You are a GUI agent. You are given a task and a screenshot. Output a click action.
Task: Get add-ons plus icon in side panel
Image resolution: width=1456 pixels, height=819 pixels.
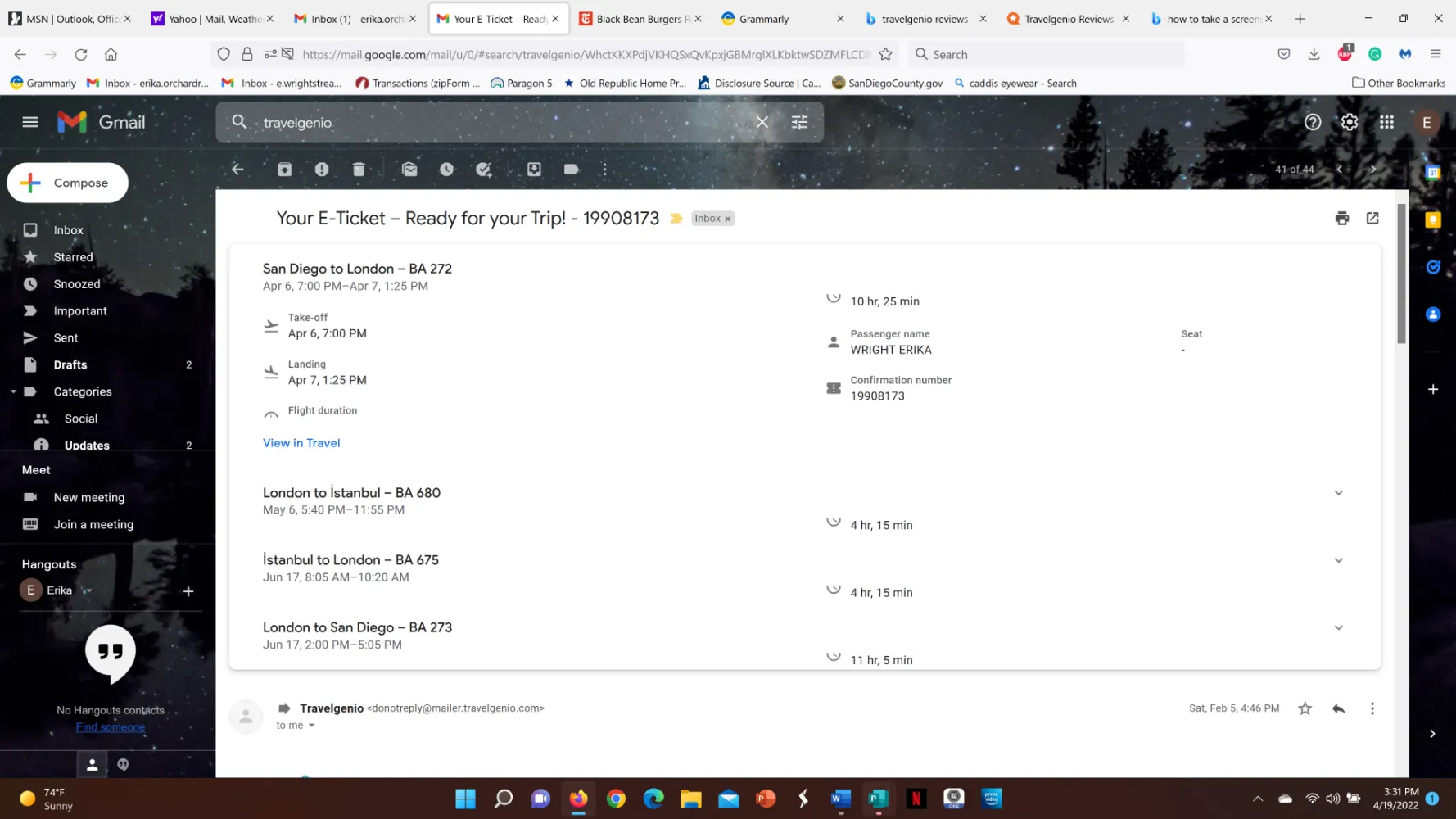point(1432,389)
